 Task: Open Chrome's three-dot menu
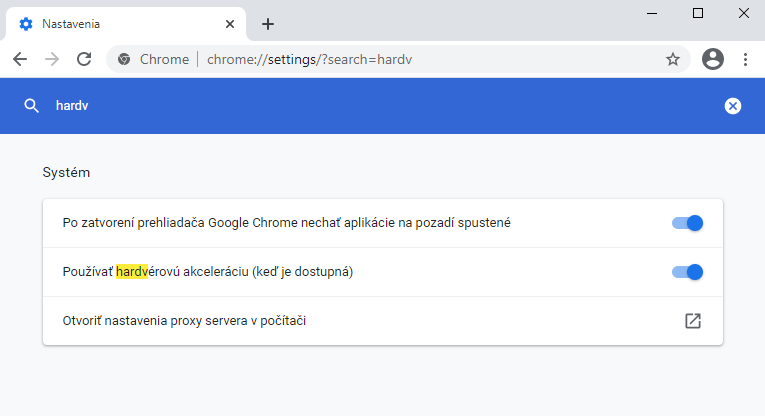coord(745,59)
